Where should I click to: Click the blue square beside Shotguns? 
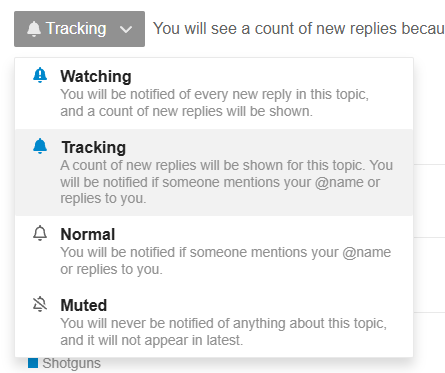coord(33,363)
